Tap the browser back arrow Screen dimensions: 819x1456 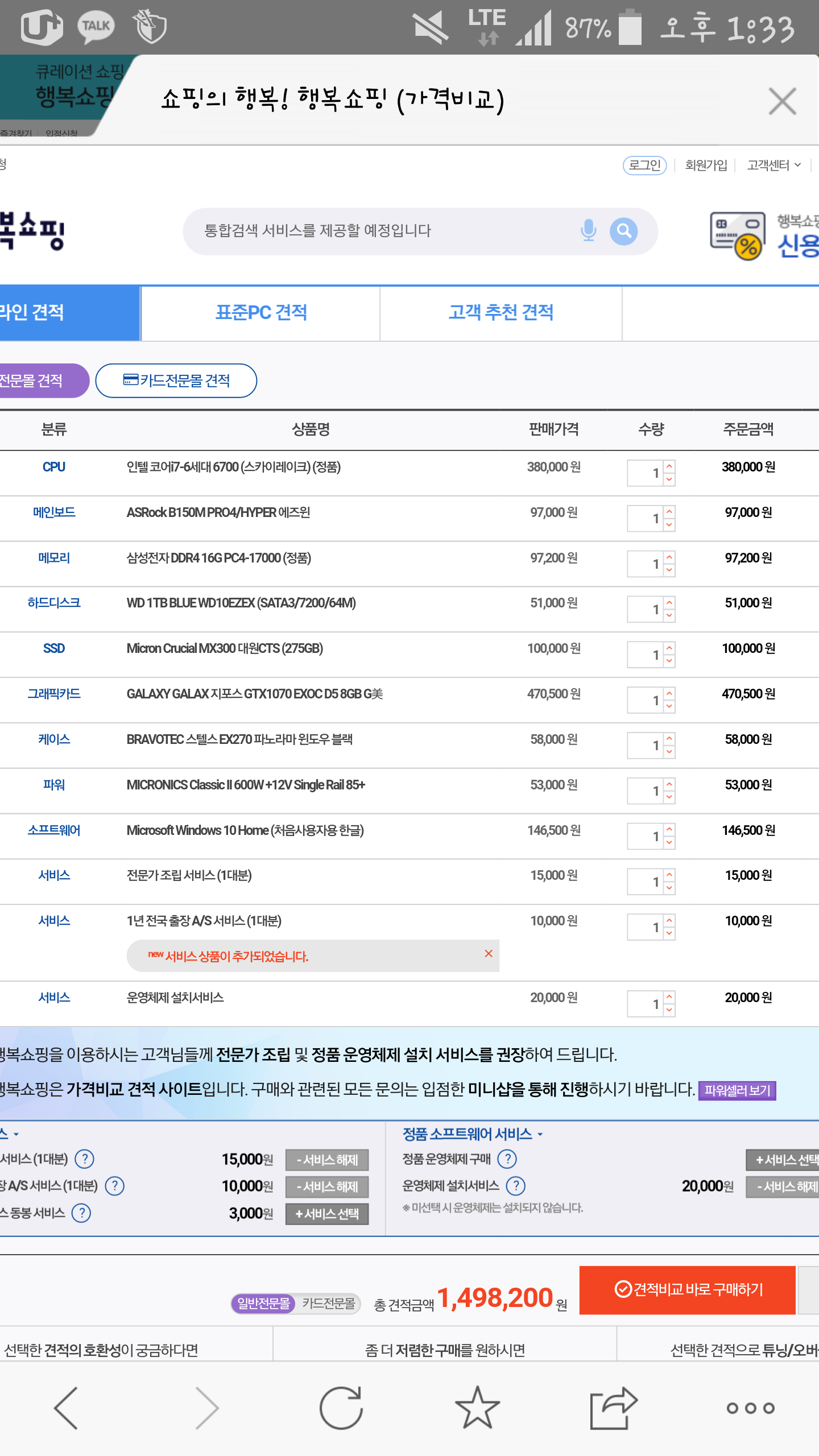[x=67, y=1408]
